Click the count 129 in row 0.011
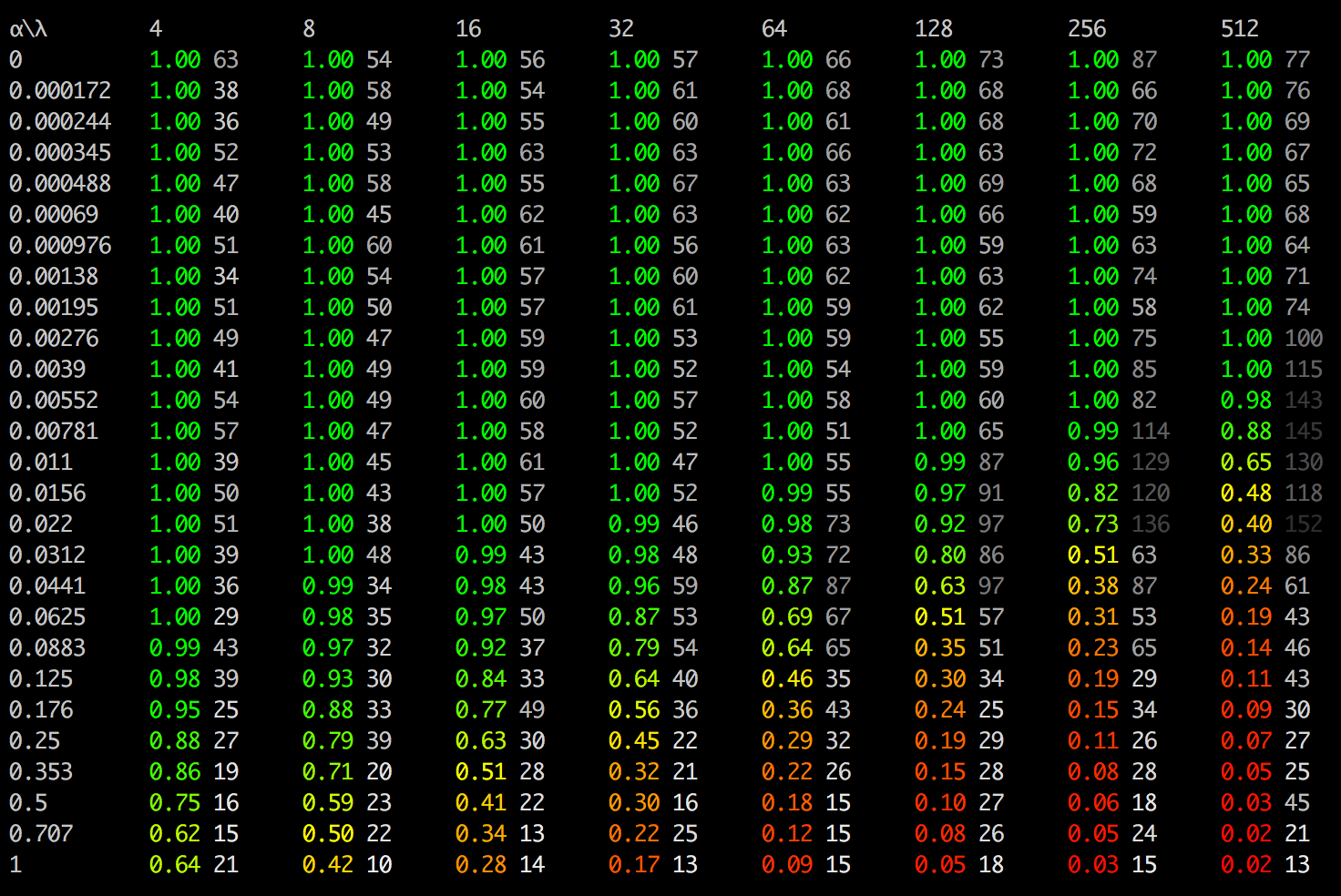The image size is (1341, 896). click(x=1151, y=463)
